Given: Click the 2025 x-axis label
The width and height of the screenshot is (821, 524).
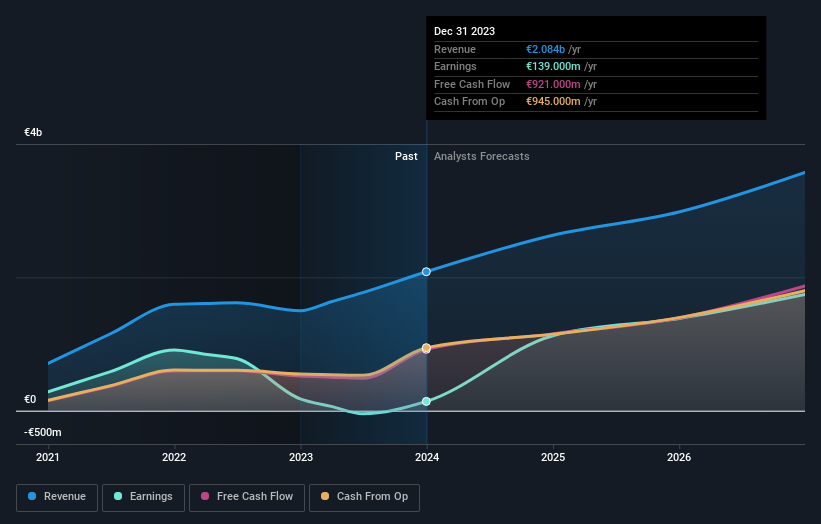Looking at the screenshot, I should click(x=553, y=458).
